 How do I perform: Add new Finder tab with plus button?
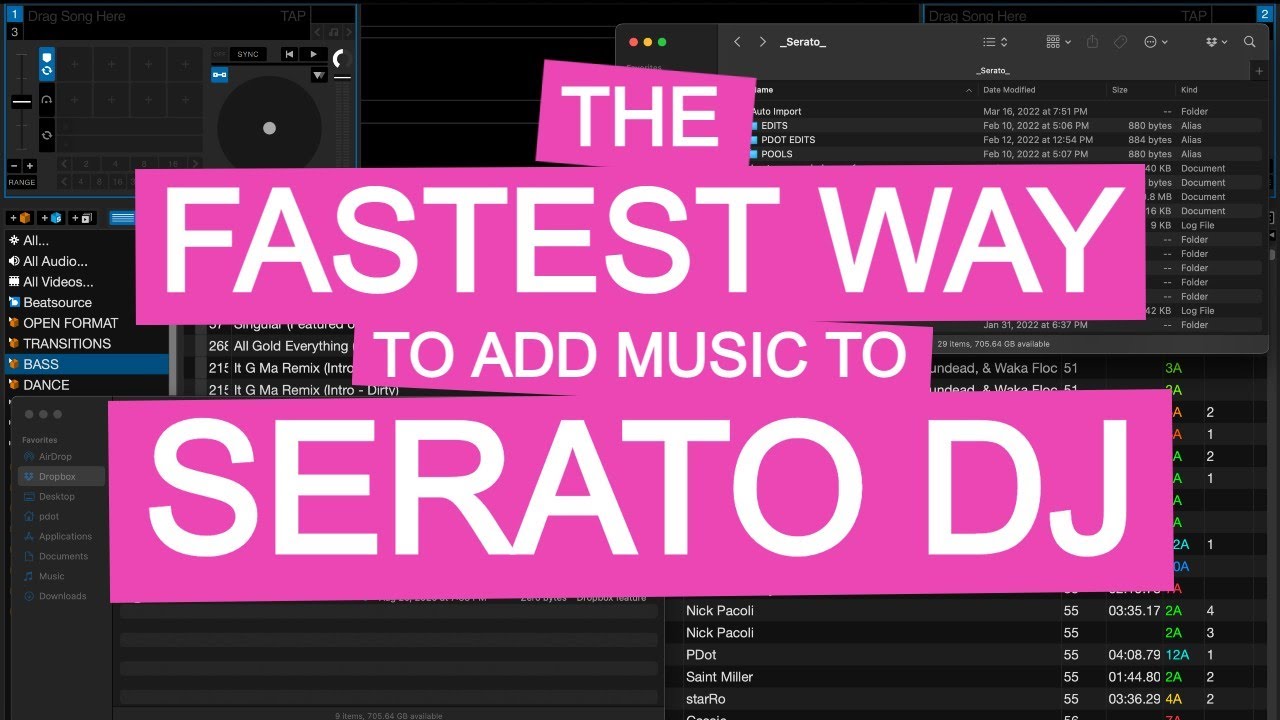tap(1259, 71)
